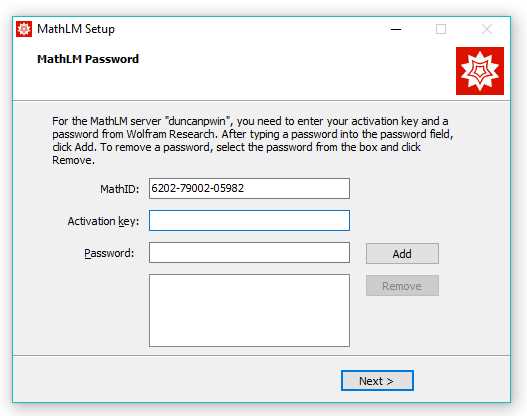Click the "MathLM Setup" window title text
Screen dimensions: 527x416
click(x=76, y=29)
